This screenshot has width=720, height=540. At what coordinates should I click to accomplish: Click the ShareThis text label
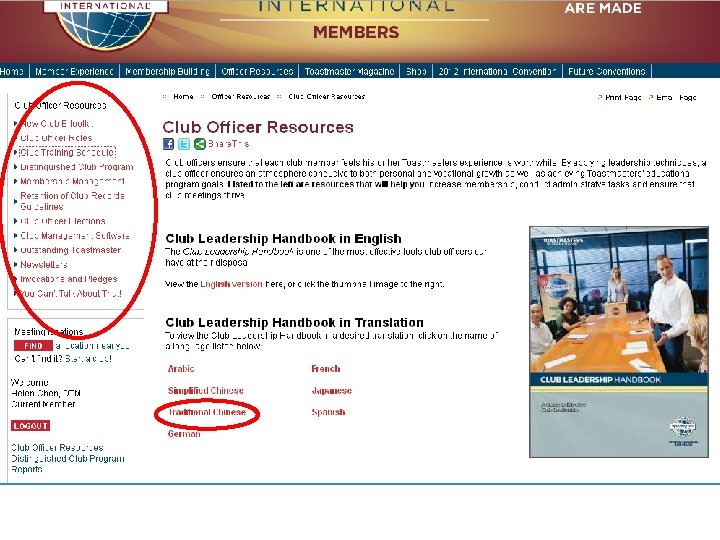tap(228, 144)
